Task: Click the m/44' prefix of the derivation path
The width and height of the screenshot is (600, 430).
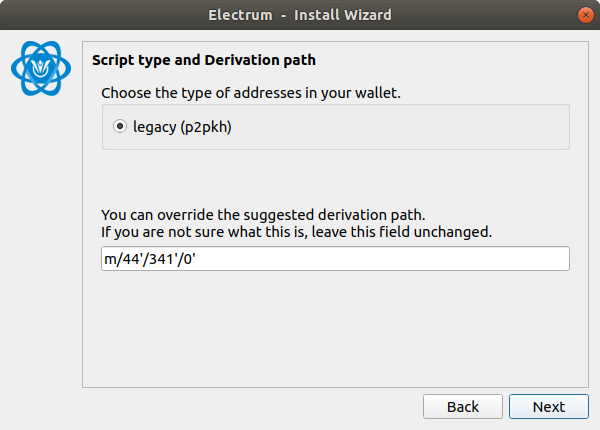Action: pyautogui.click(x=122, y=259)
